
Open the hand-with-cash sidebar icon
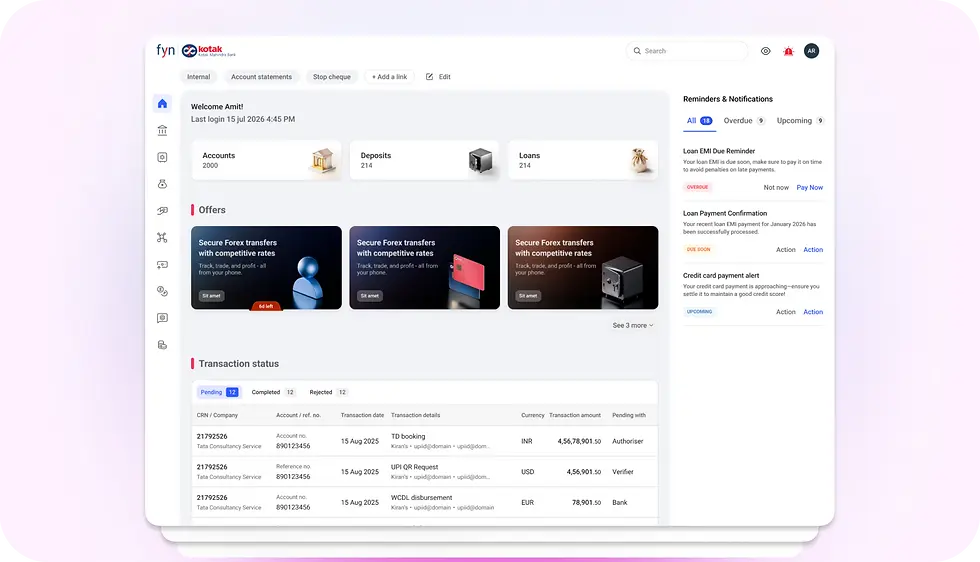[x=162, y=211]
